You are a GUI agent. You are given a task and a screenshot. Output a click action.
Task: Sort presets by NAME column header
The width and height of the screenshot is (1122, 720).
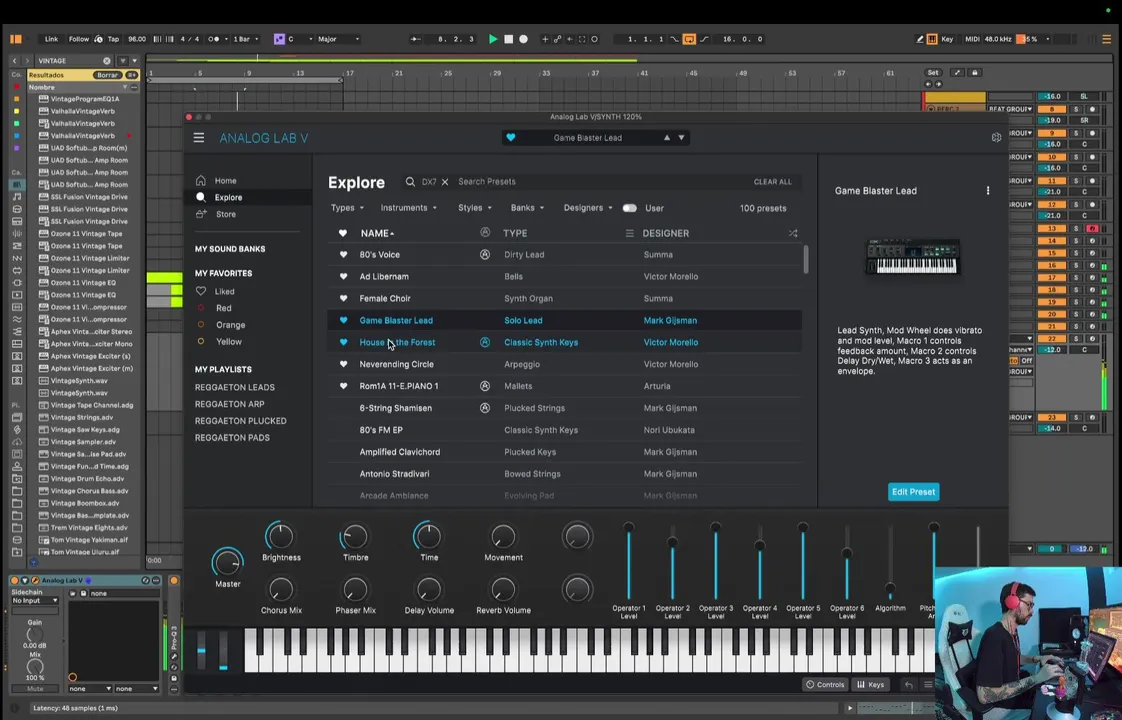pos(377,233)
